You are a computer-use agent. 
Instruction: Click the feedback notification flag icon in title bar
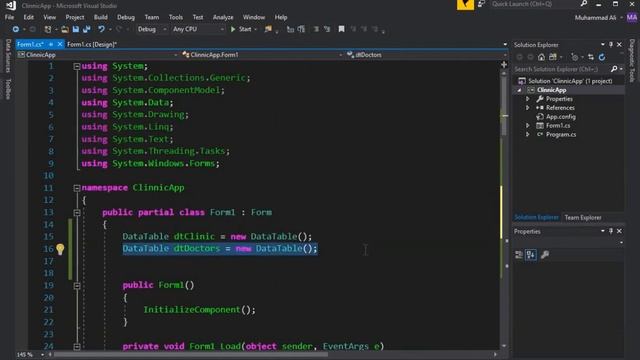click(x=465, y=4)
